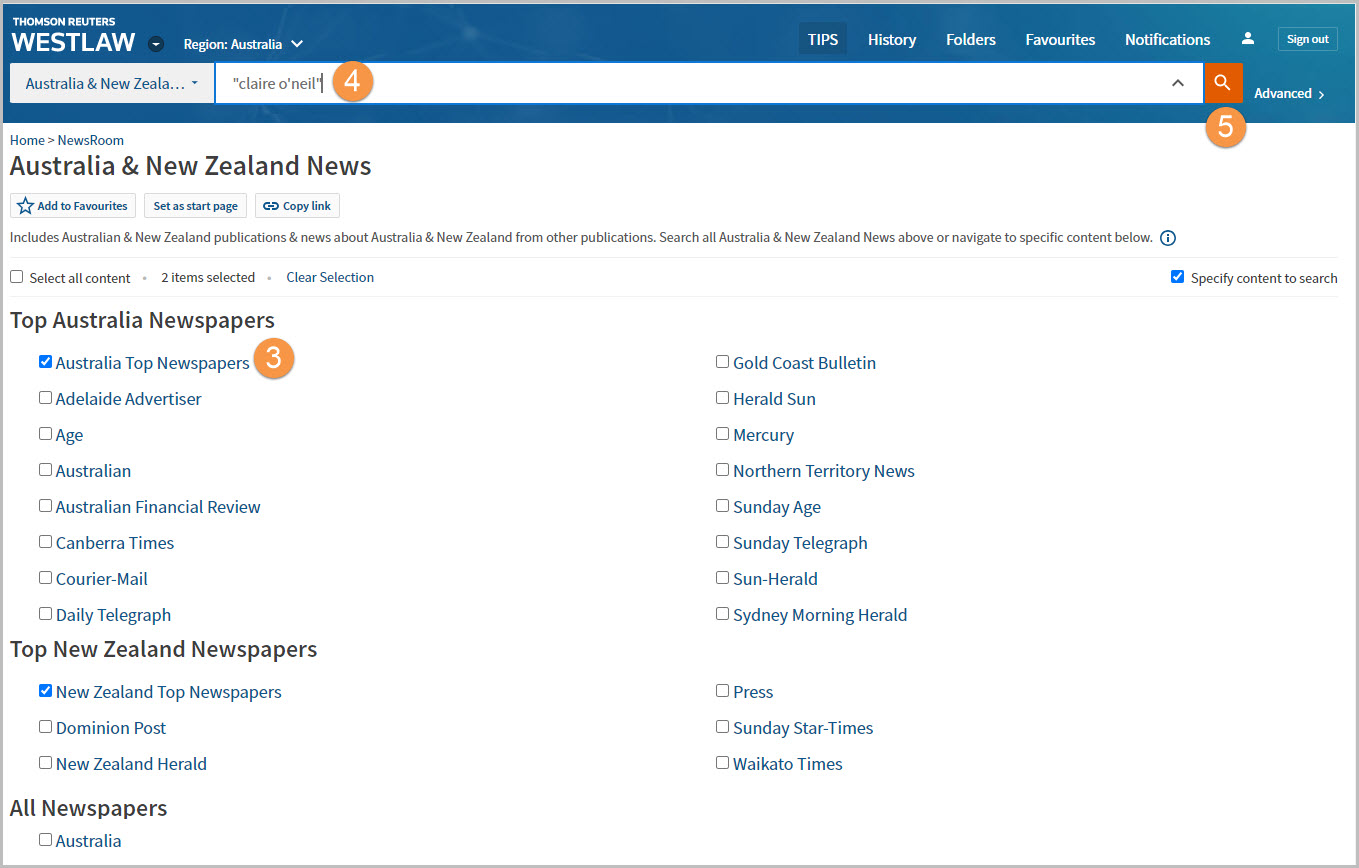This screenshot has height=868, width=1359.
Task: Check the Mercury checkbox
Action: pos(722,434)
